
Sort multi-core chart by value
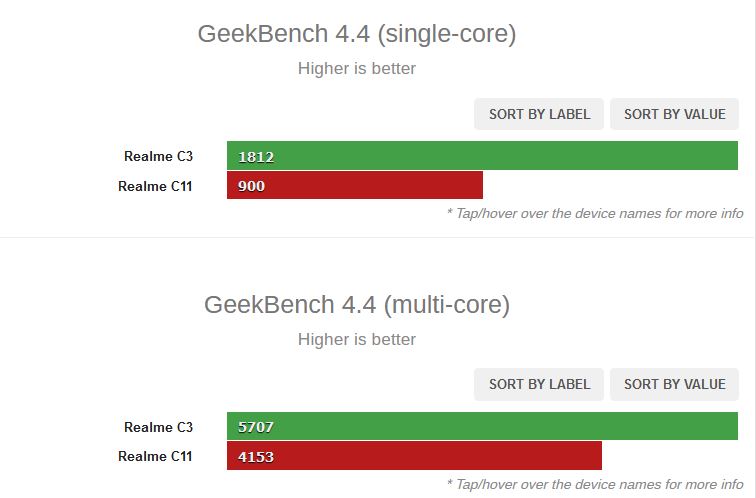(x=675, y=384)
